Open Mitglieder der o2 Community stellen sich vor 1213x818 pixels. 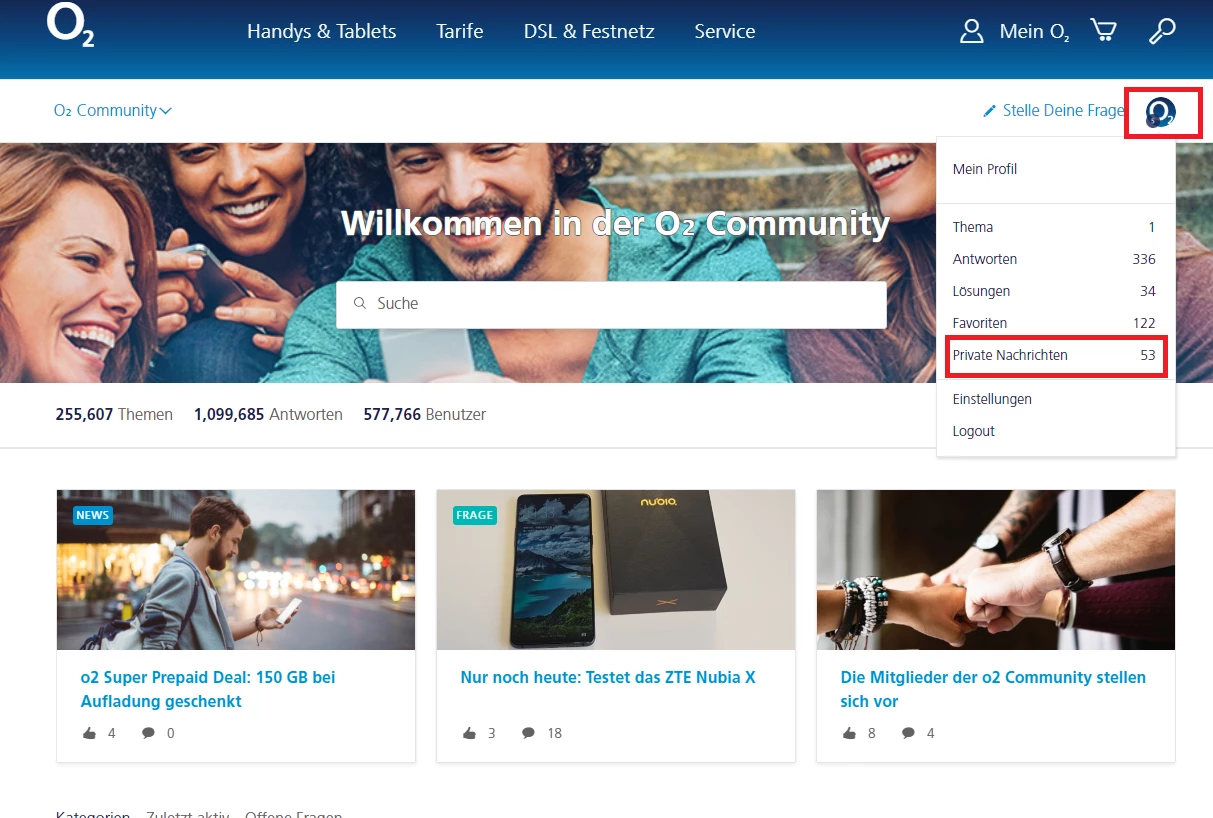tap(993, 689)
